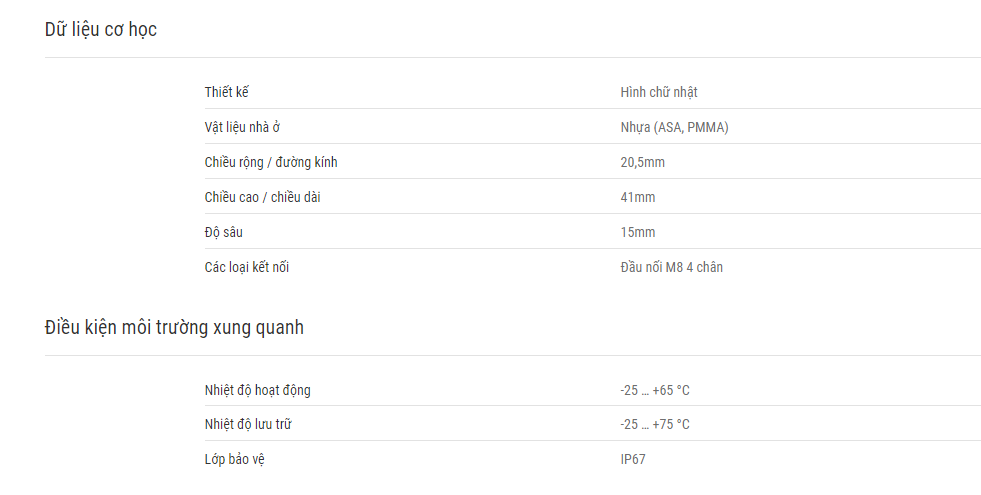
Task: Select the 'Thiết kế' row label
Action: pyautogui.click(x=226, y=92)
